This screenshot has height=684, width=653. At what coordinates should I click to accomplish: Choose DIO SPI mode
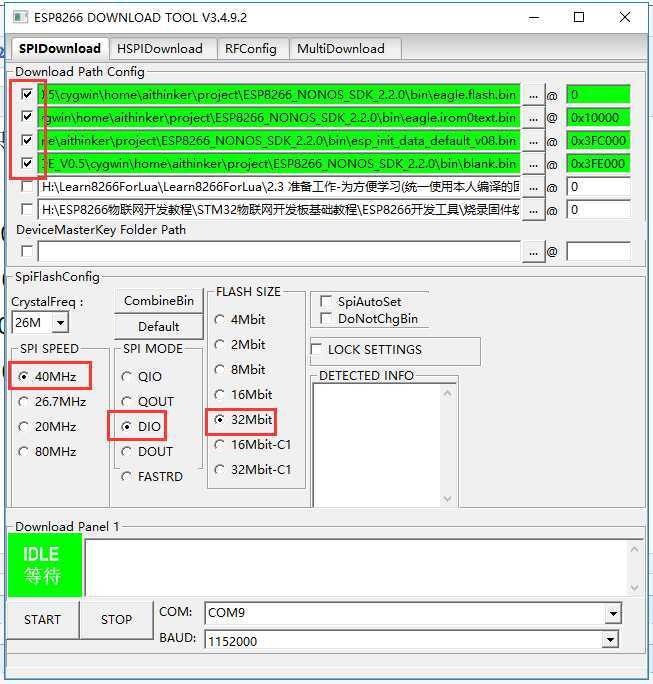click(x=141, y=426)
